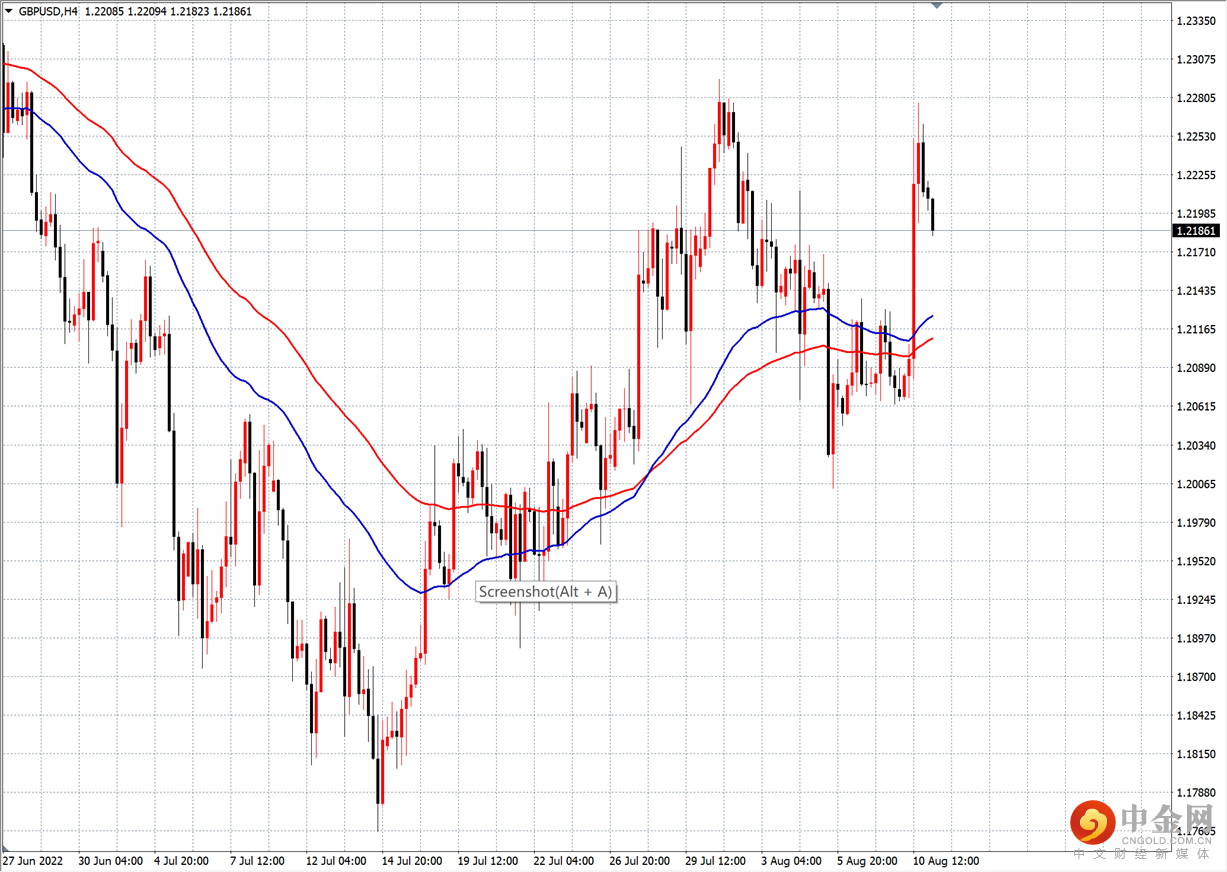Click price axis label 1.20340

coord(1196,445)
